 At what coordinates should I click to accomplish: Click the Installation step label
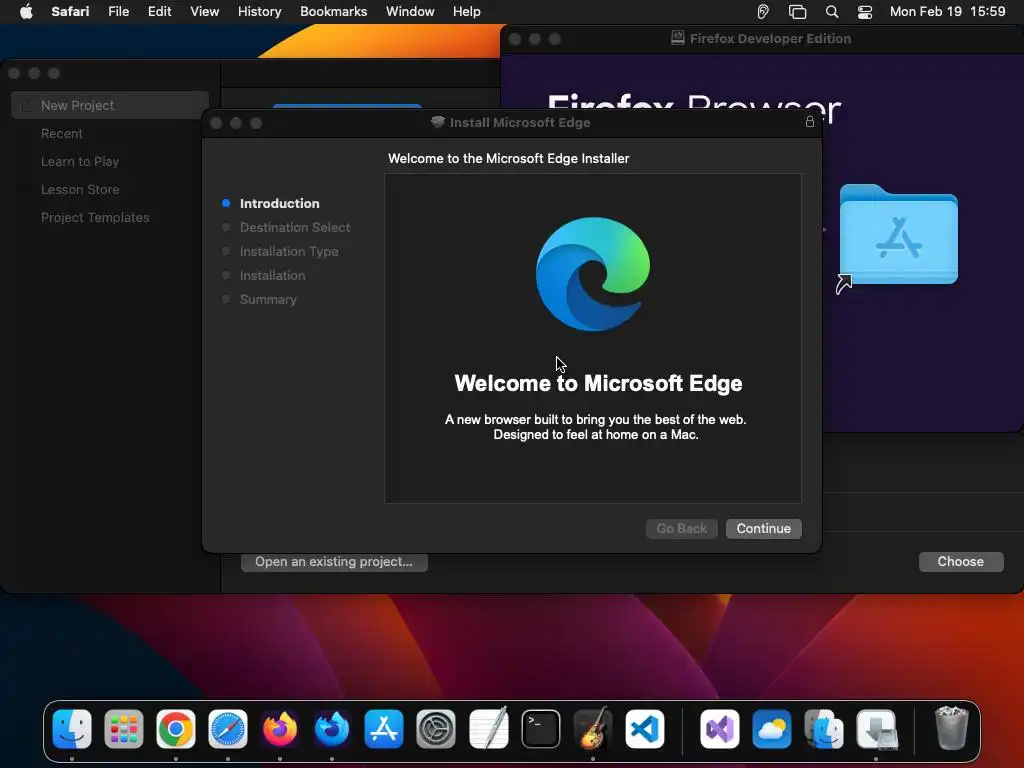[272, 276]
